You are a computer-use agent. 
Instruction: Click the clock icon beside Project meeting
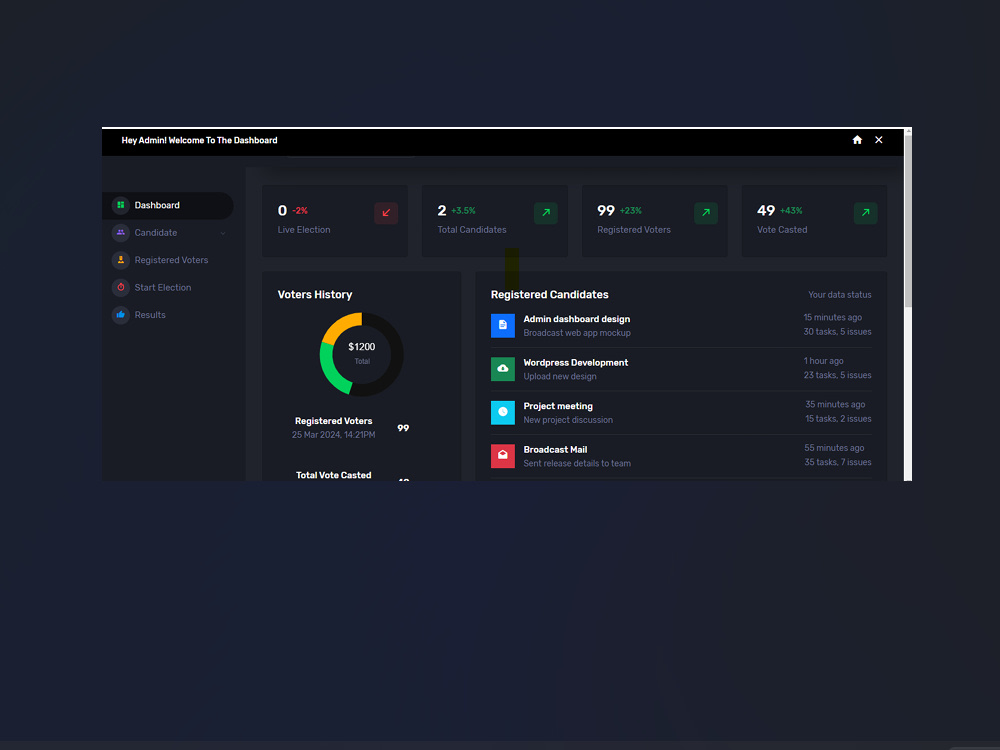click(503, 412)
